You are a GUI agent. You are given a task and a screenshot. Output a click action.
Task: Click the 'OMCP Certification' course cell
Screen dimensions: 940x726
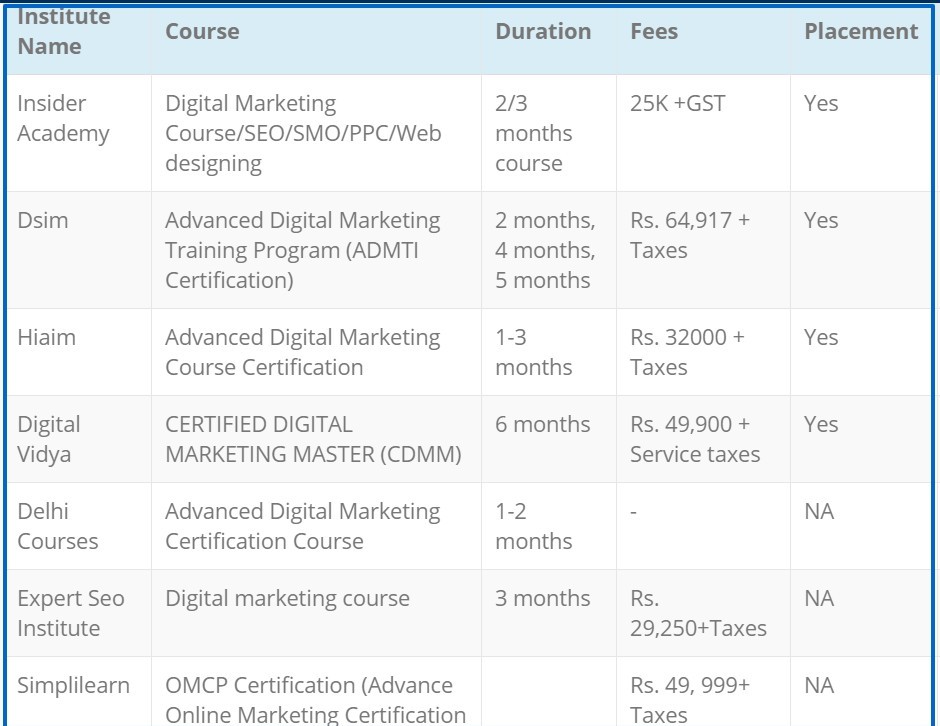317,691
